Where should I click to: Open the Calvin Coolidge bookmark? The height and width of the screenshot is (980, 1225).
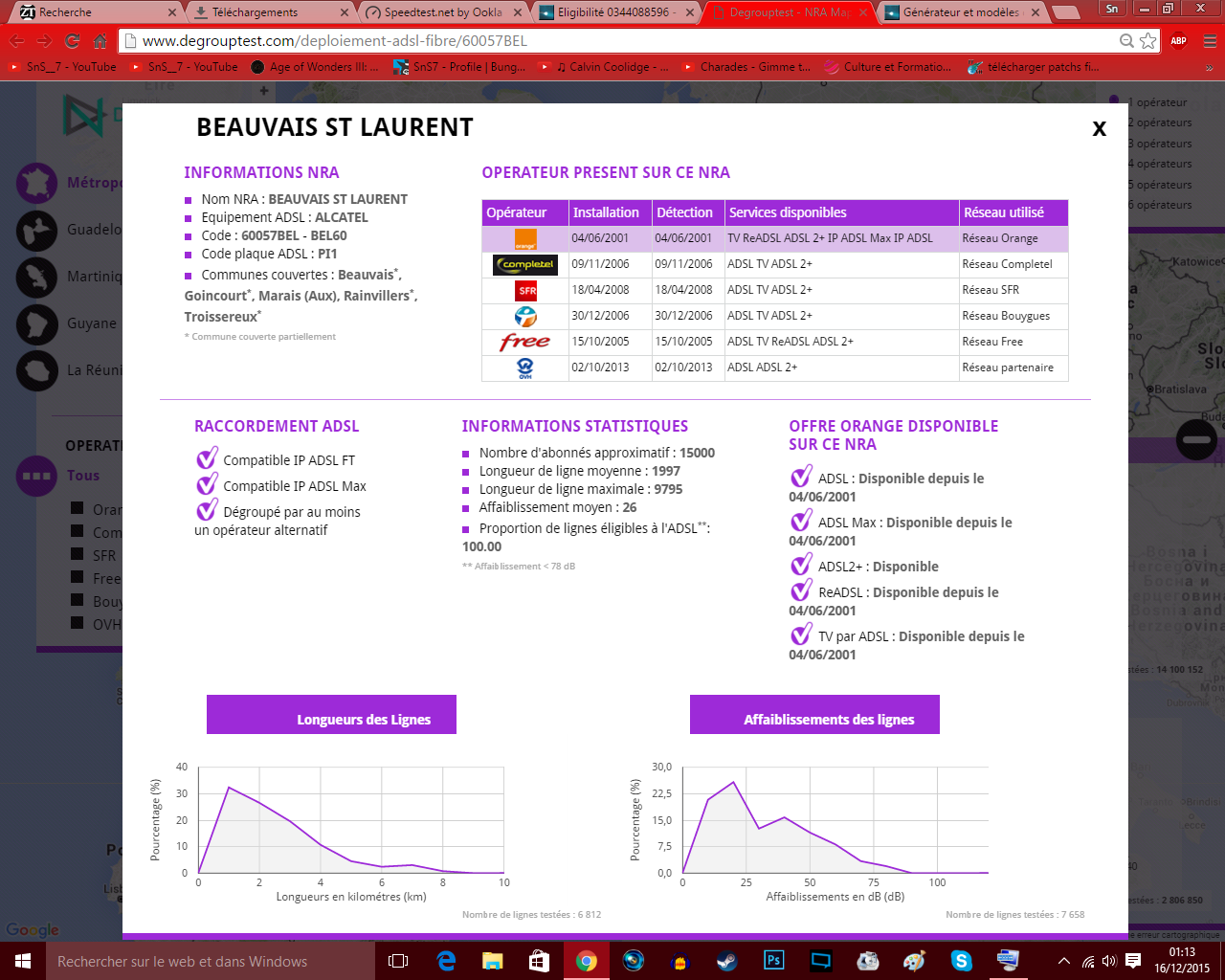click(604, 67)
